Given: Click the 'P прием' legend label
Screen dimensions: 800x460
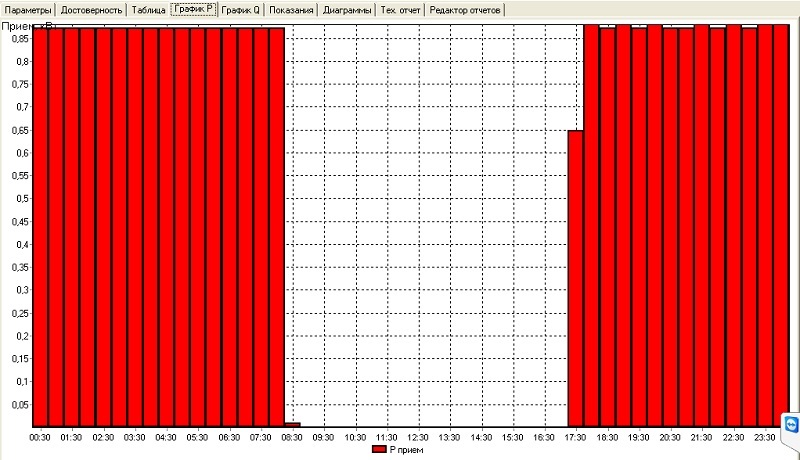Looking at the screenshot, I should click(406, 450).
